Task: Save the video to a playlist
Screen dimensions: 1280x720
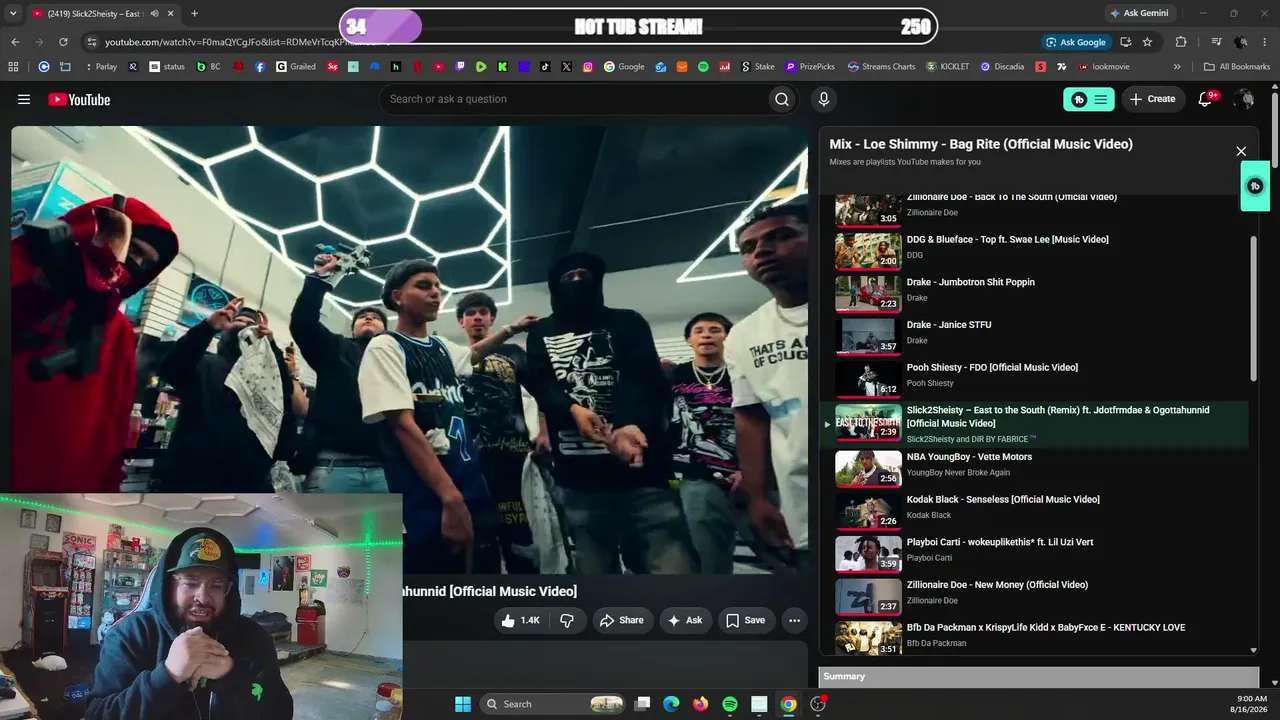Action: click(746, 620)
